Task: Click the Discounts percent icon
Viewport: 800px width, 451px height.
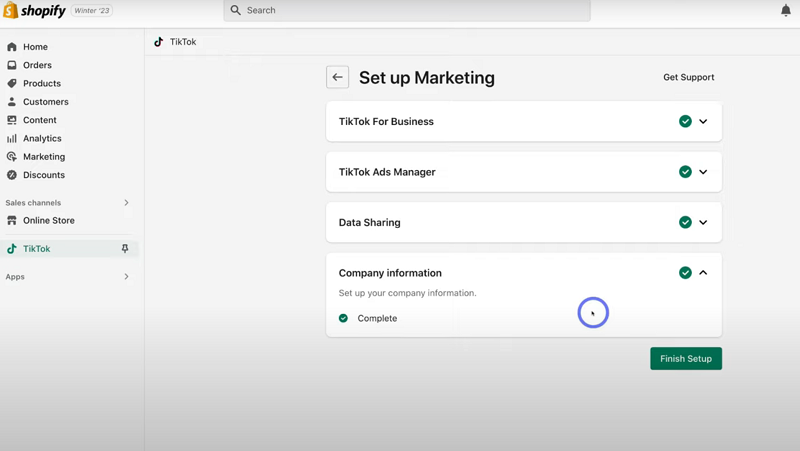Action: pyautogui.click(x=12, y=175)
